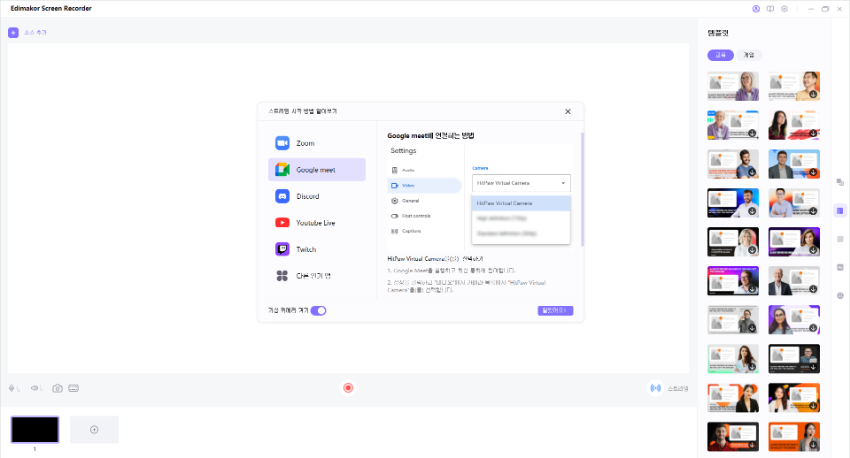The height and width of the screenshot is (458, 850).
Task: Click the keyboard icon in bottom toolbar
Action: pyautogui.click(x=74, y=388)
